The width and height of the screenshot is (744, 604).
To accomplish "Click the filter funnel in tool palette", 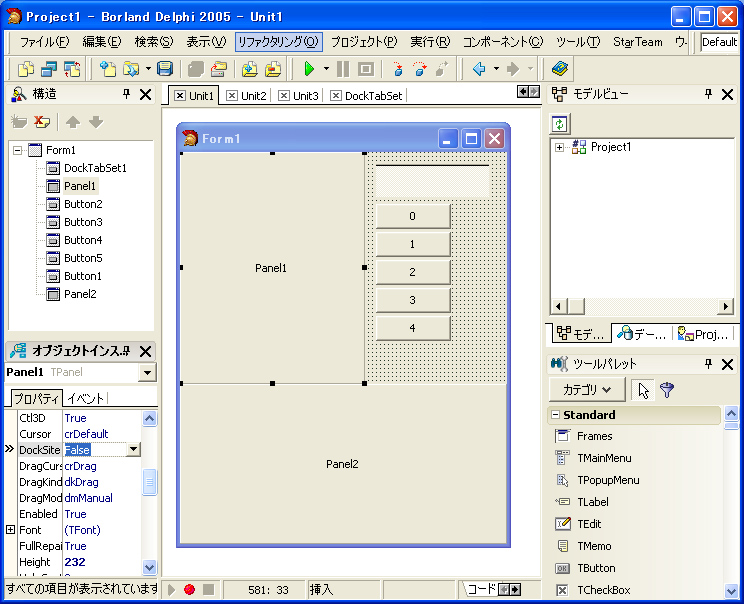I will click(x=667, y=390).
